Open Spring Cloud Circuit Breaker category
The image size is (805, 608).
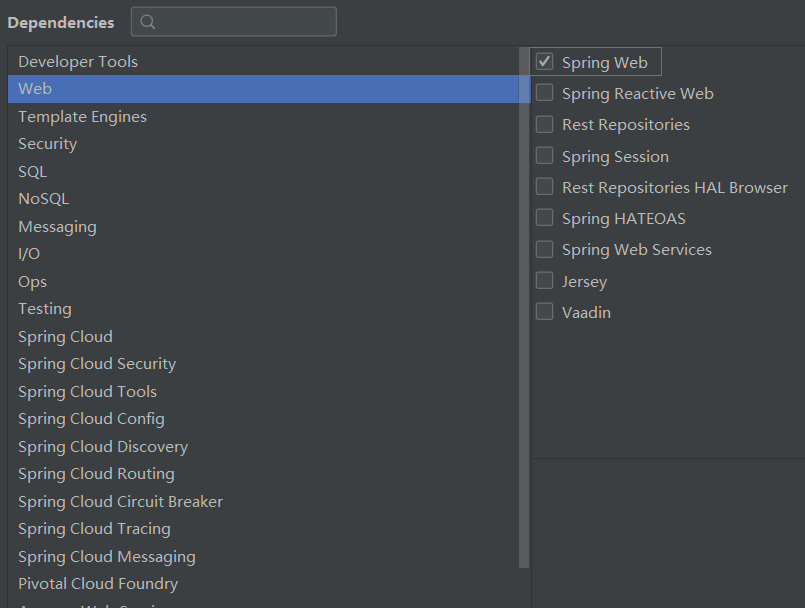(120, 502)
